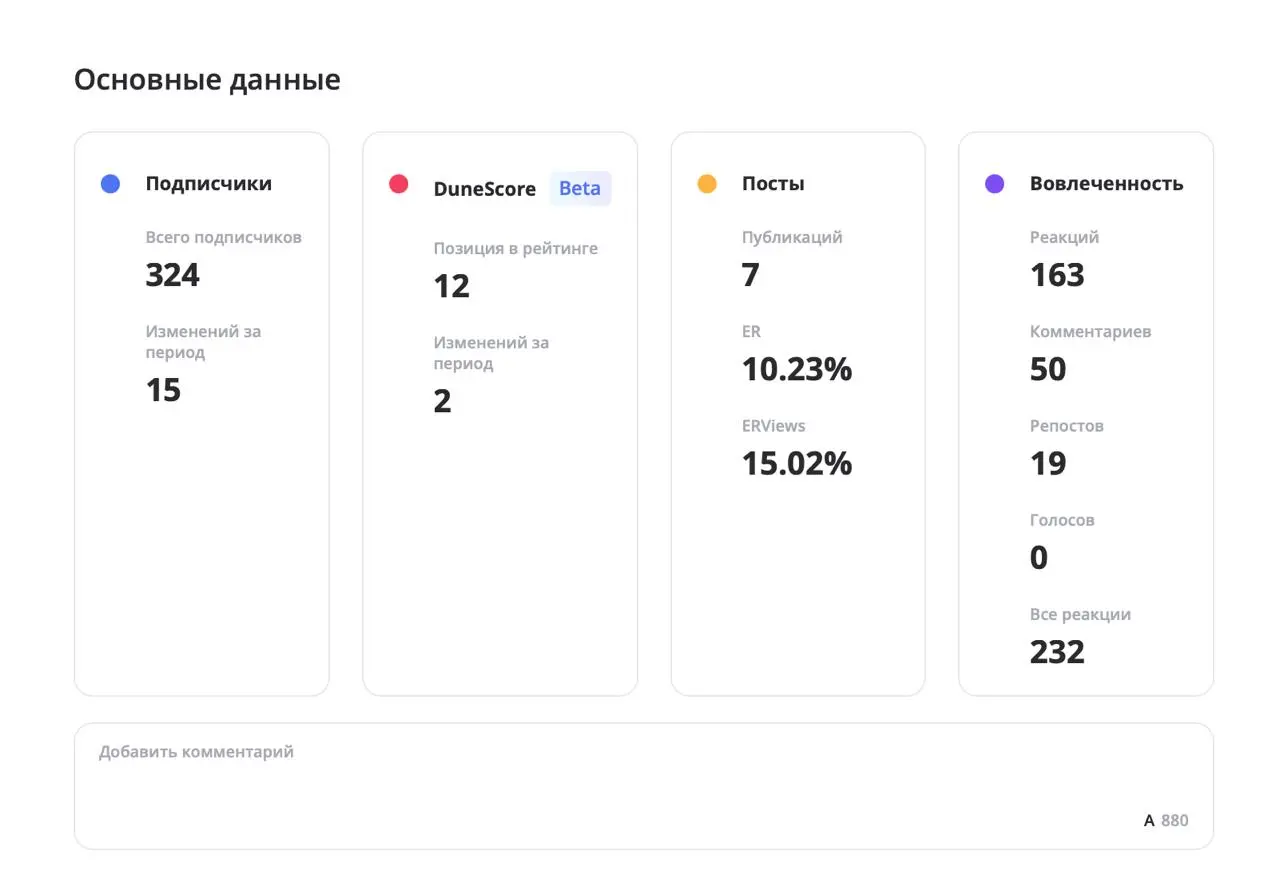Click the Комментариев label
The image size is (1280, 879).
1090,331
